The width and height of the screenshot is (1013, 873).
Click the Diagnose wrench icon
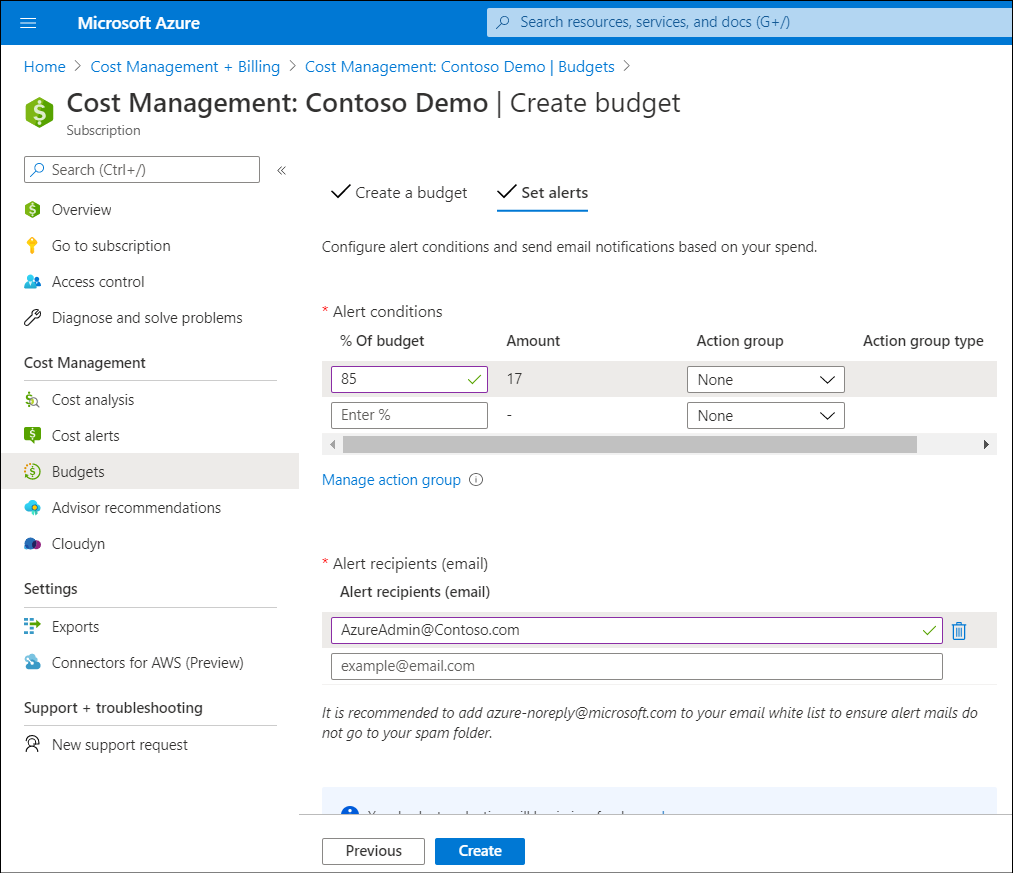32,318
